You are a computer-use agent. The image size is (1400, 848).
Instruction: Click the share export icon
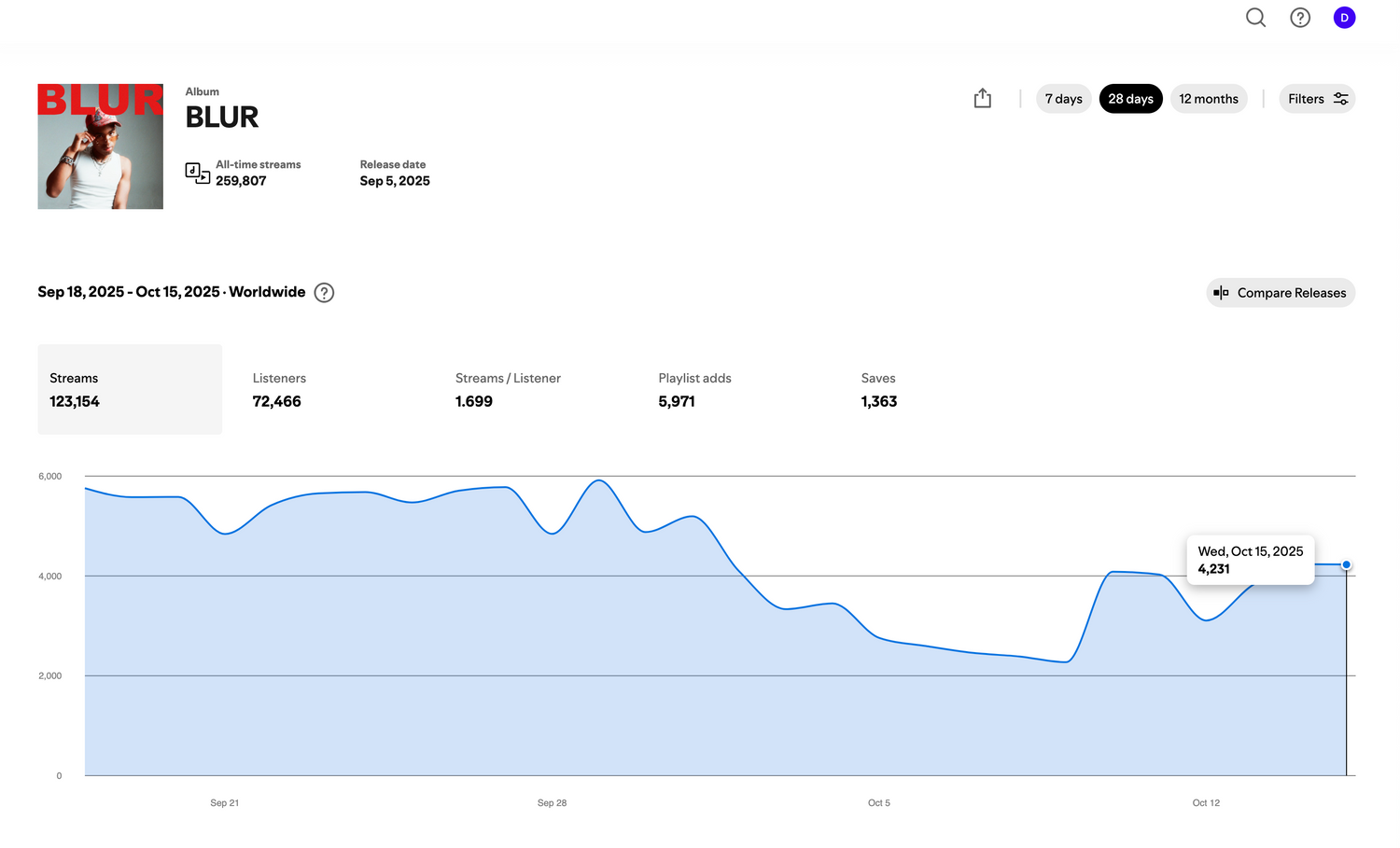coord(983,99)
